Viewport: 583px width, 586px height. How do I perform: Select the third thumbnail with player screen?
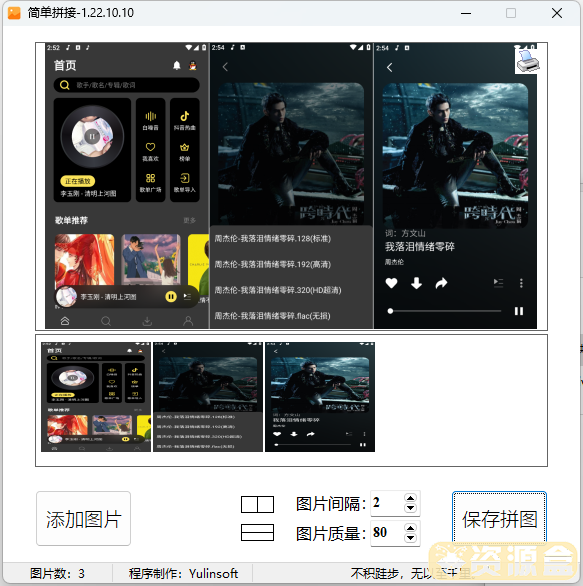pos(320,397)
